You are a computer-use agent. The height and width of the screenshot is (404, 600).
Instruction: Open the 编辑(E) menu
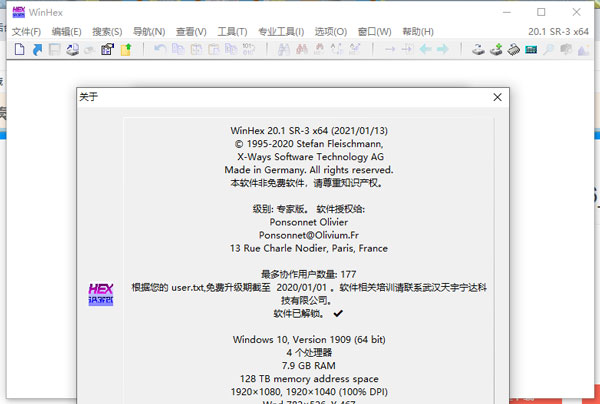67,31
